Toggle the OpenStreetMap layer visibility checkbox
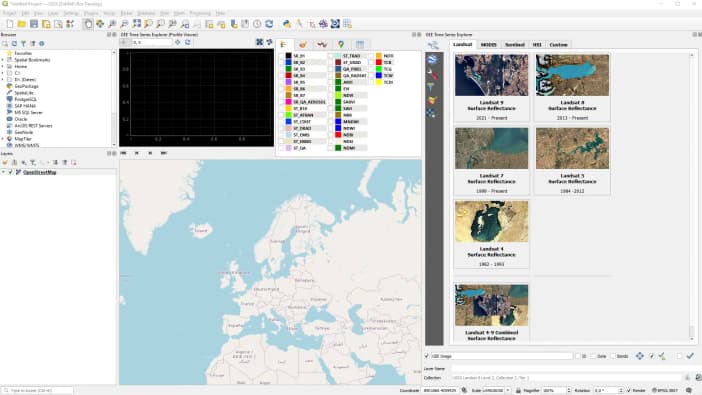The image size is (702, 395). [11, 172]
